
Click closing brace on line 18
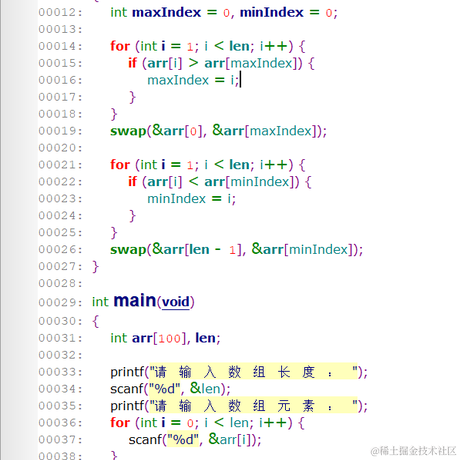click(114, 114)
